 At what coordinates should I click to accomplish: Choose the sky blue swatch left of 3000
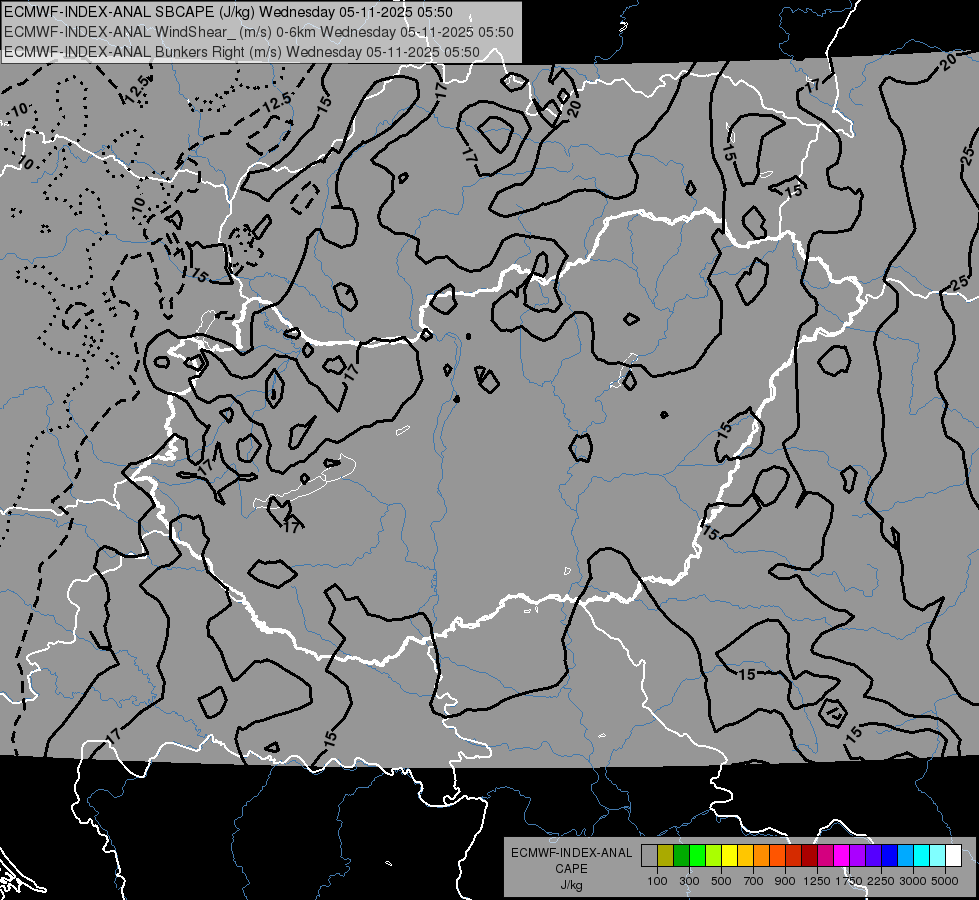point(905,856)
